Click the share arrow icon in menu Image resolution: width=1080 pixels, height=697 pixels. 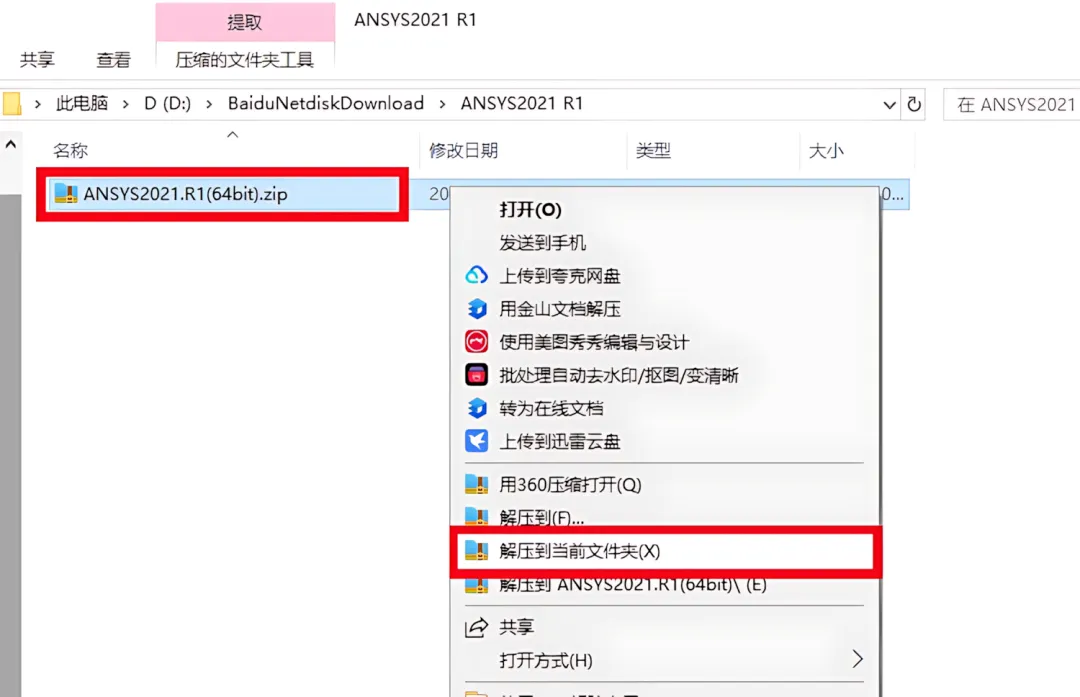tap(476, 627)
